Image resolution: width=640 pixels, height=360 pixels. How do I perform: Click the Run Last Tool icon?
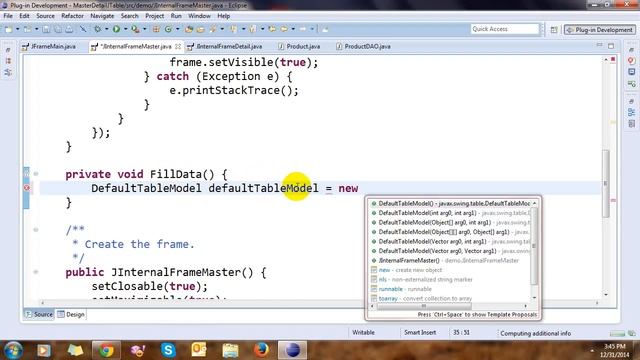135,29
